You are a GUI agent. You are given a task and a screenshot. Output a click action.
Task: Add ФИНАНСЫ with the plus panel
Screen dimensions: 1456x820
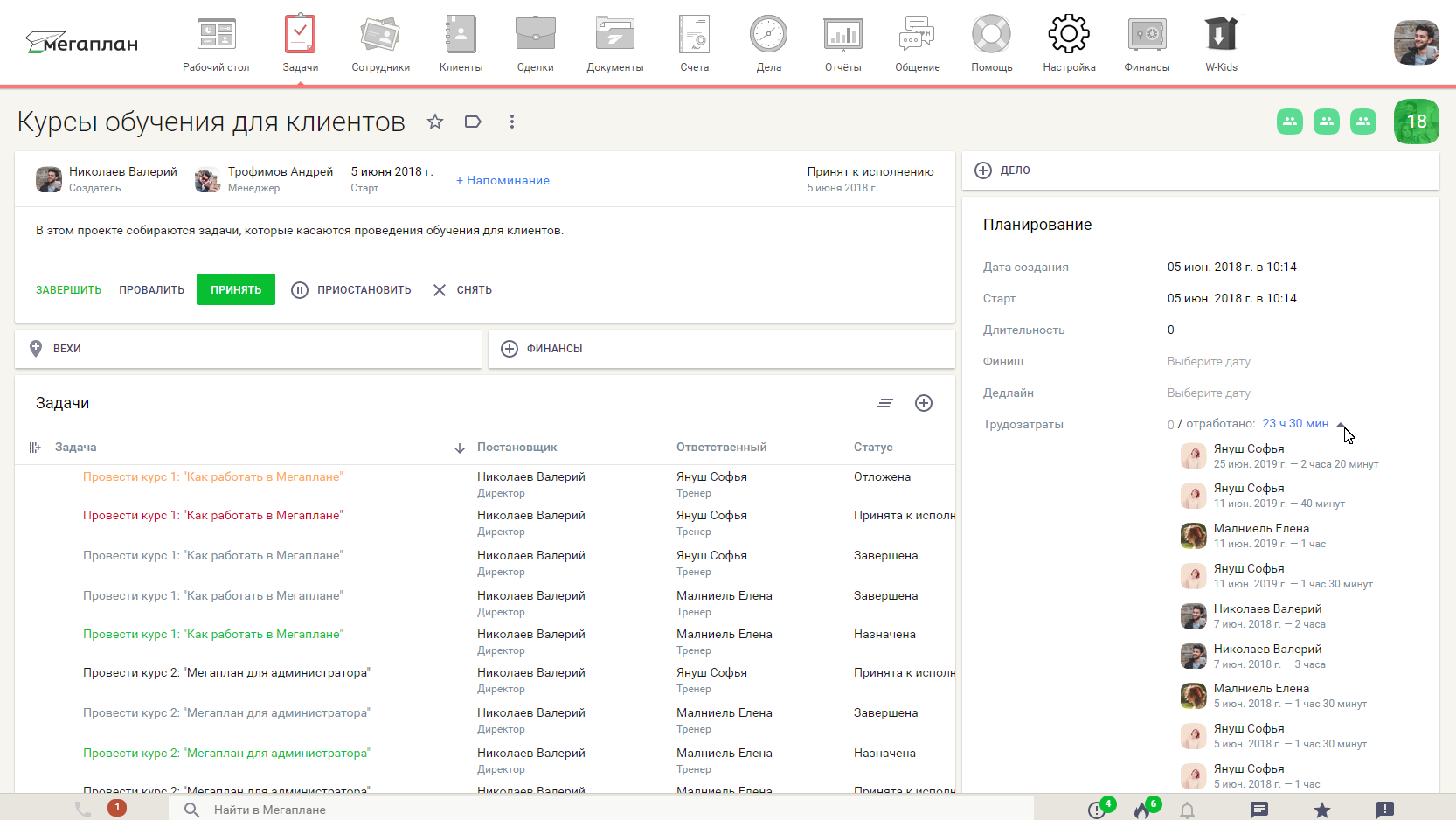(721, 348)
